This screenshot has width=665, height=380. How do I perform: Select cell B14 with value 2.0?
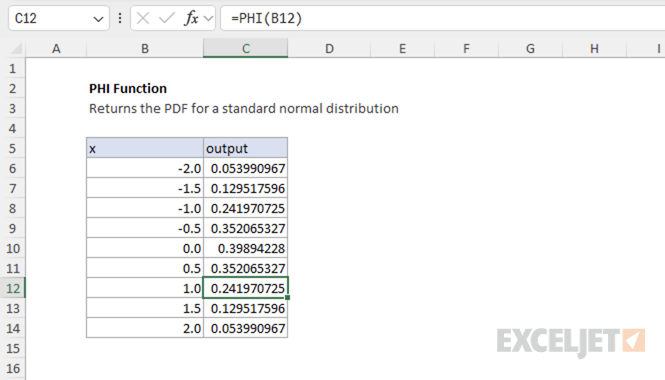coord(145,328)
